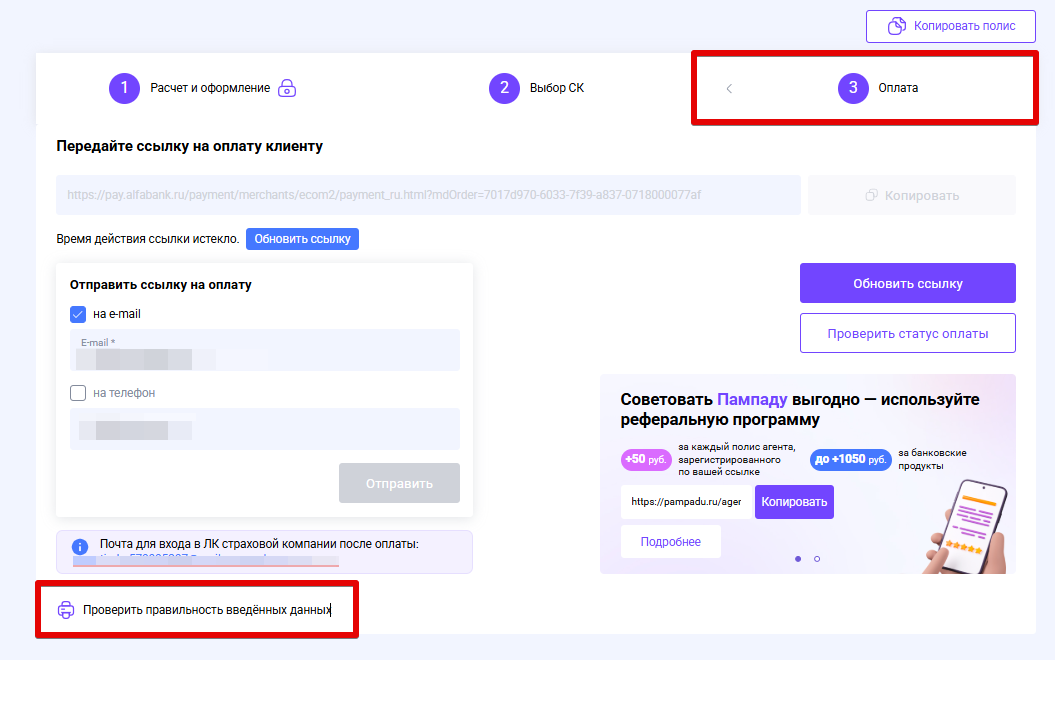Image resolution: width=1055 pixels, height=709 pixels.
Task: Select the first banner slide dot
Action: coord(797,559)
